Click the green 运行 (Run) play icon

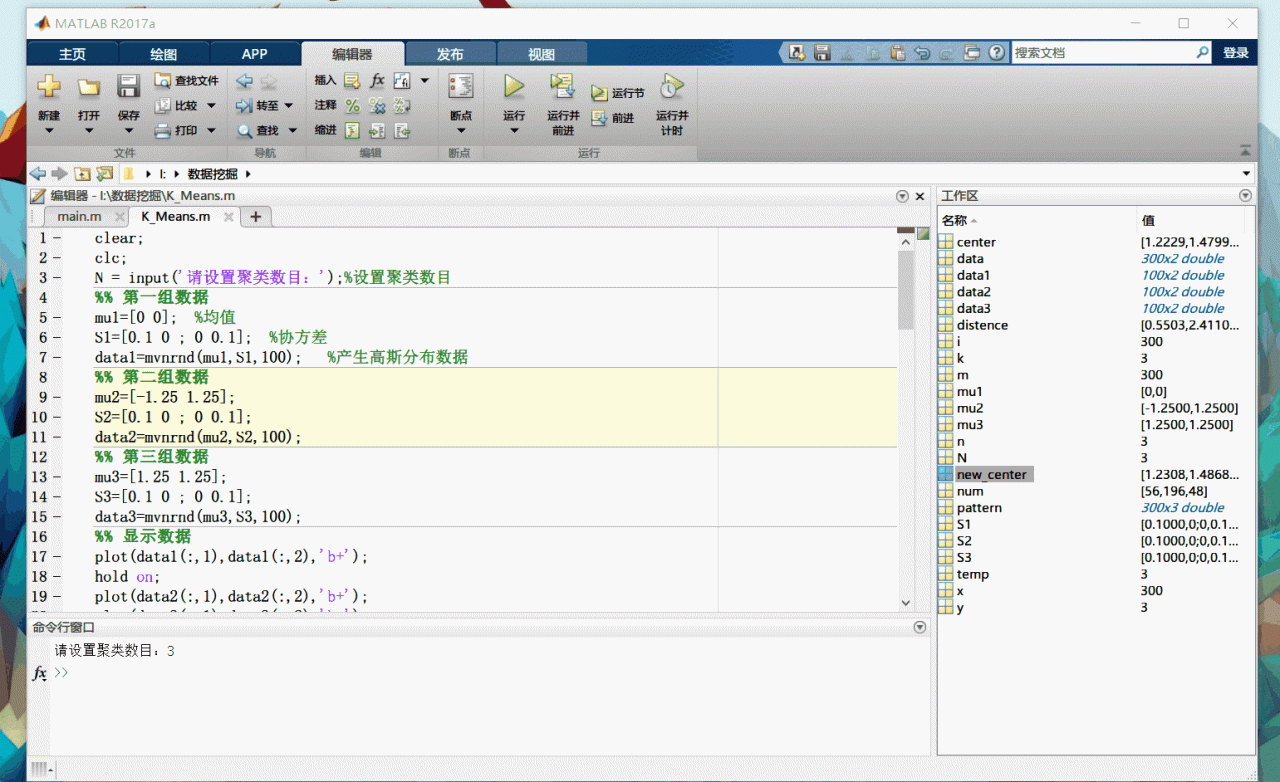(x=514, y=87)
